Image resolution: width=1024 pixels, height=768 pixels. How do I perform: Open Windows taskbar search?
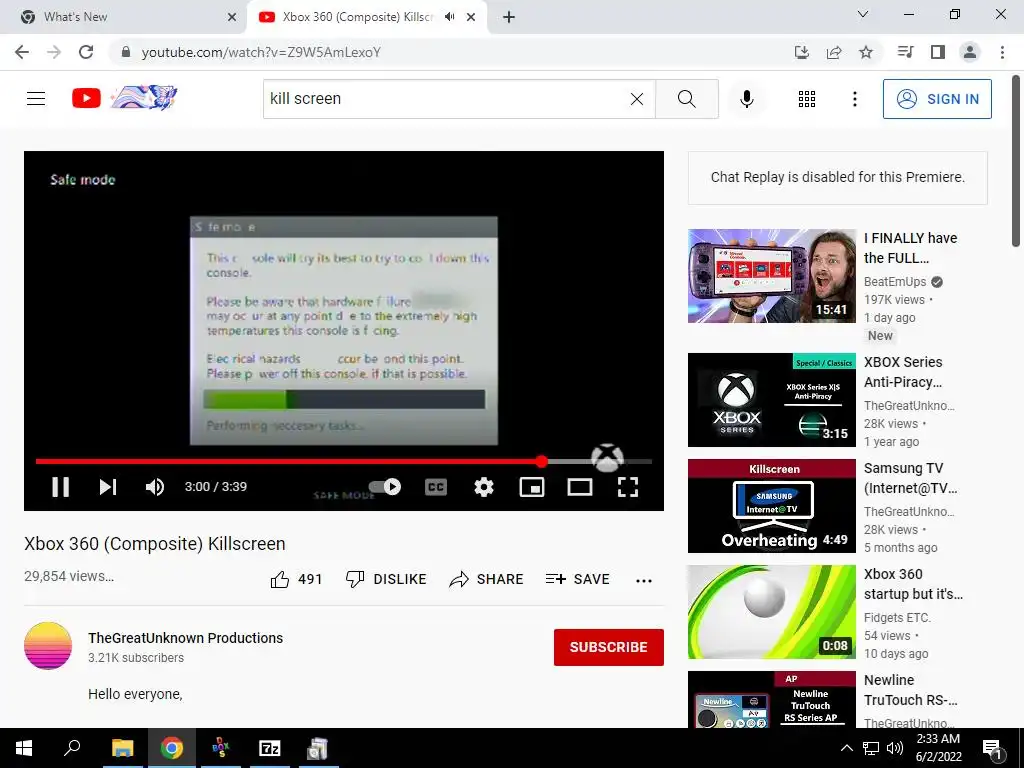tap(72, 748)
